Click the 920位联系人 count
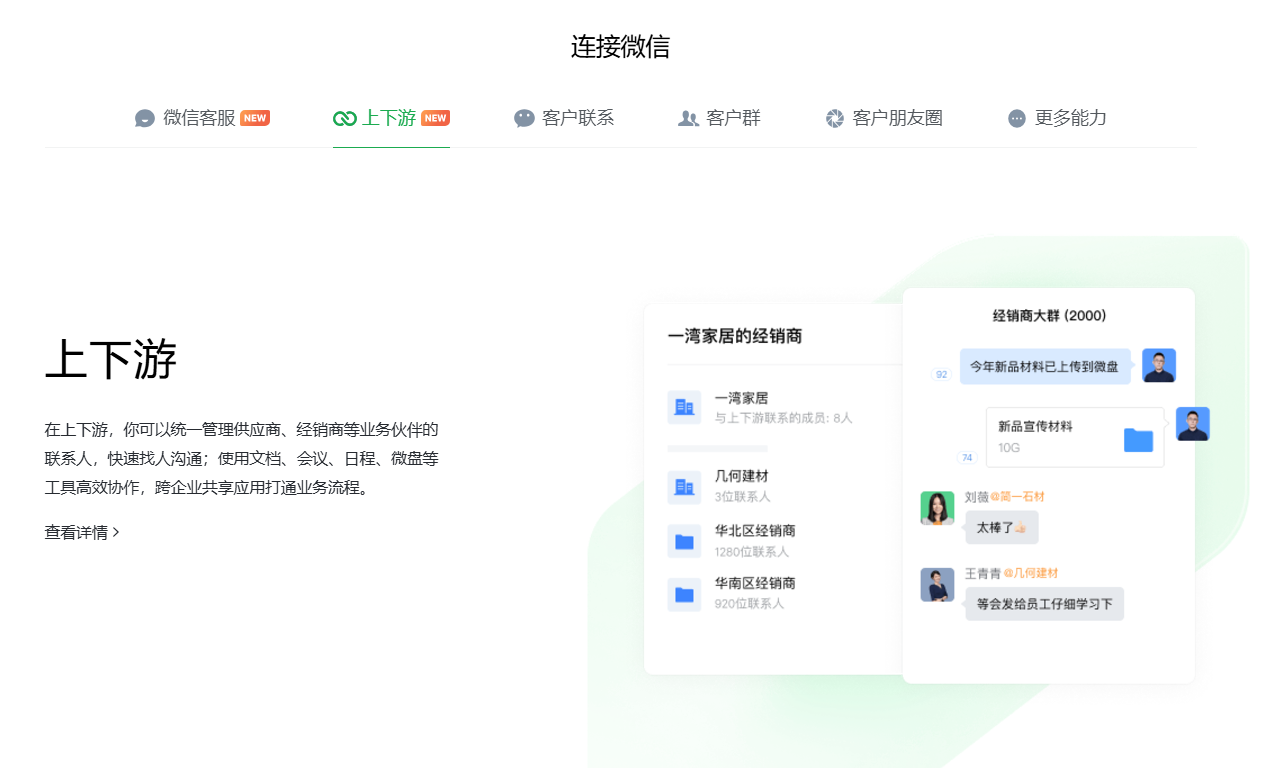 click(x=749, y=604)
